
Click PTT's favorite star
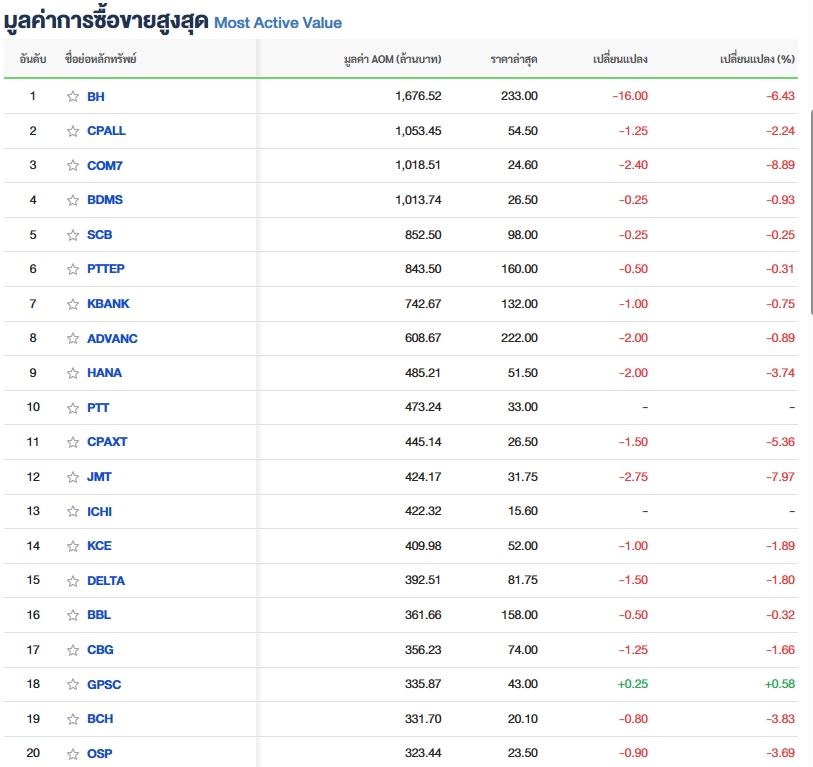(73, 408)
